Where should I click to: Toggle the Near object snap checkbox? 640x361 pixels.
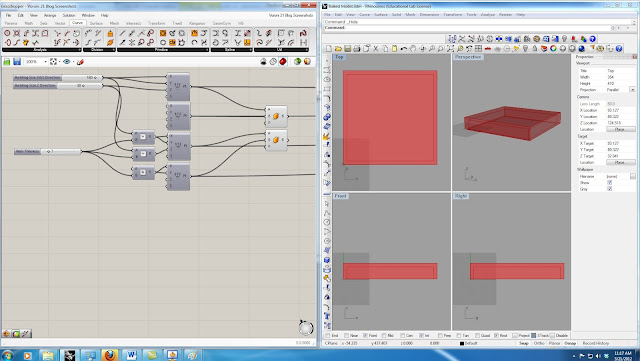pyautogui.click(x=346, y=336)
